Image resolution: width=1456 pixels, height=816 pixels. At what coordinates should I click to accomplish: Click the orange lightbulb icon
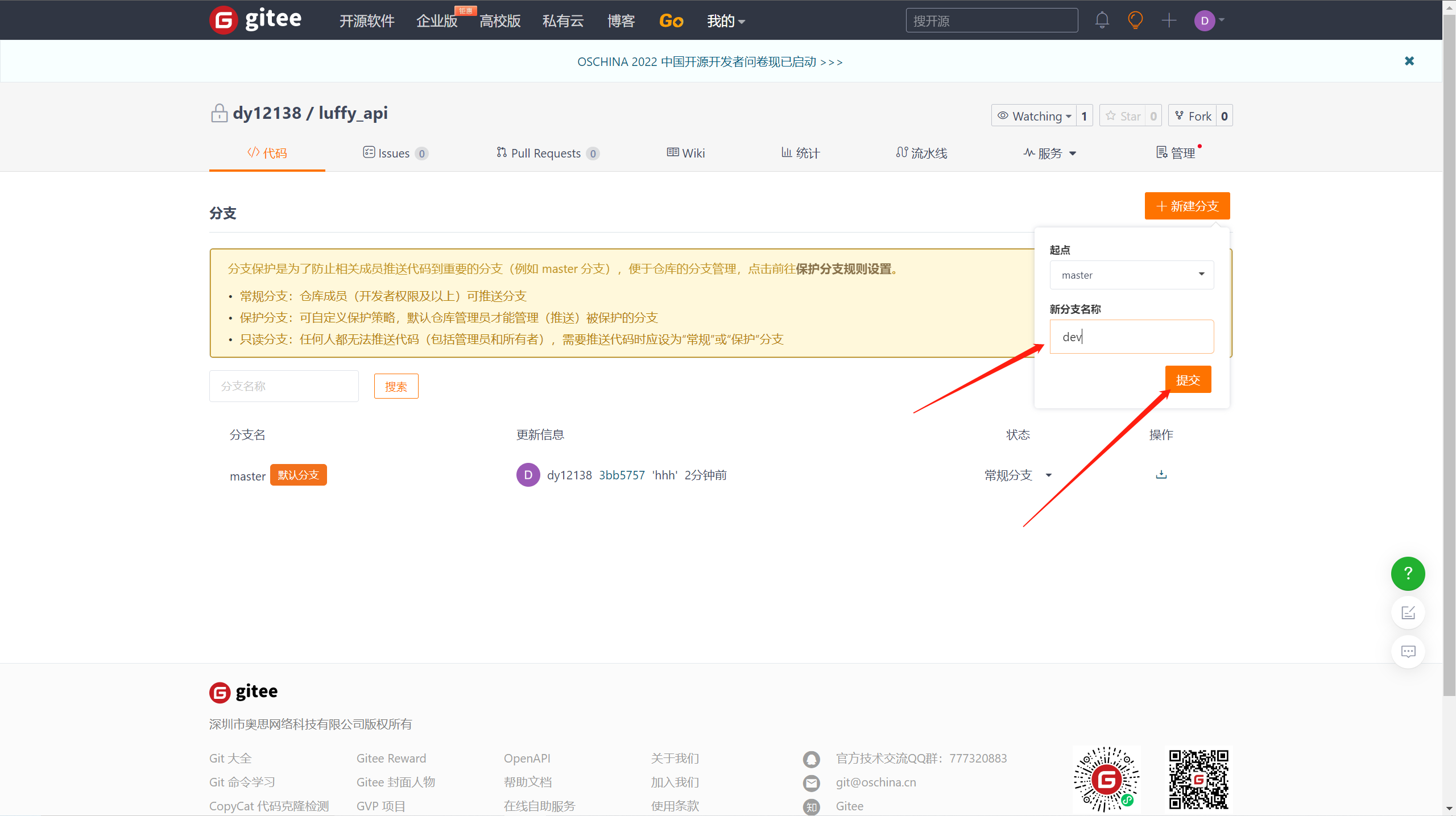(x=1135, y=20)
